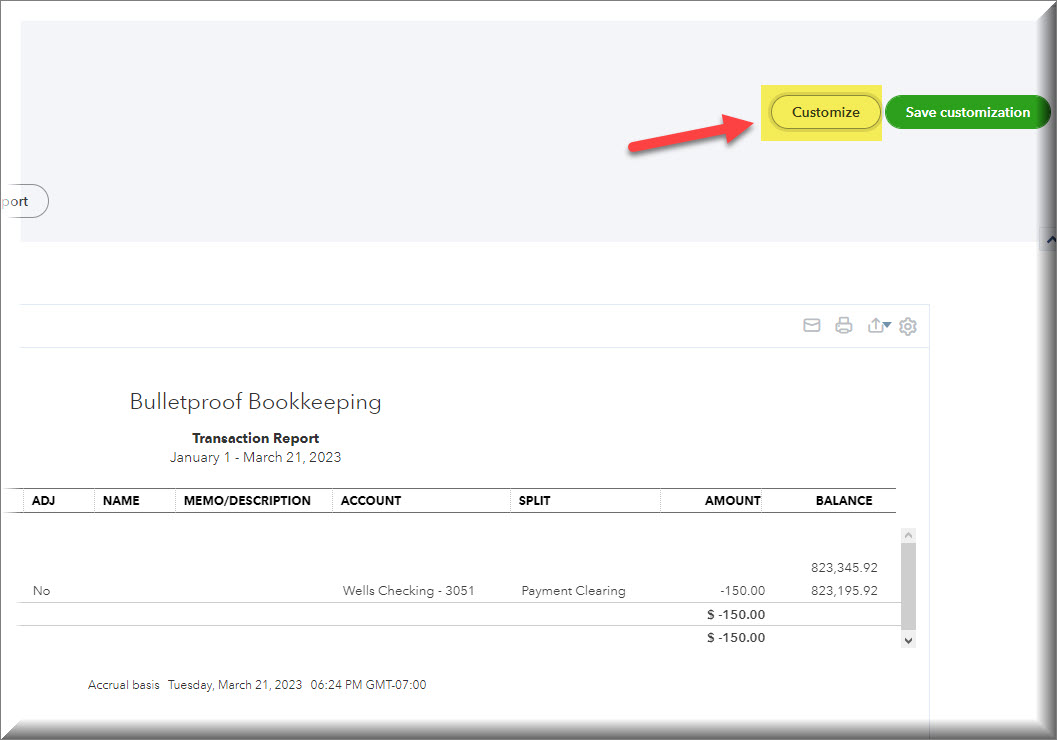The image size is (1057, 740).
Task: Click the BALANCE column header
Action: 844,501
